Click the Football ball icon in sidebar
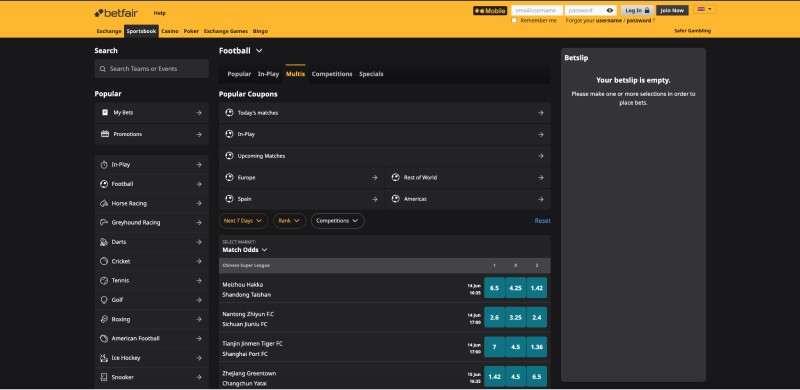 click(x=104, y=184)
